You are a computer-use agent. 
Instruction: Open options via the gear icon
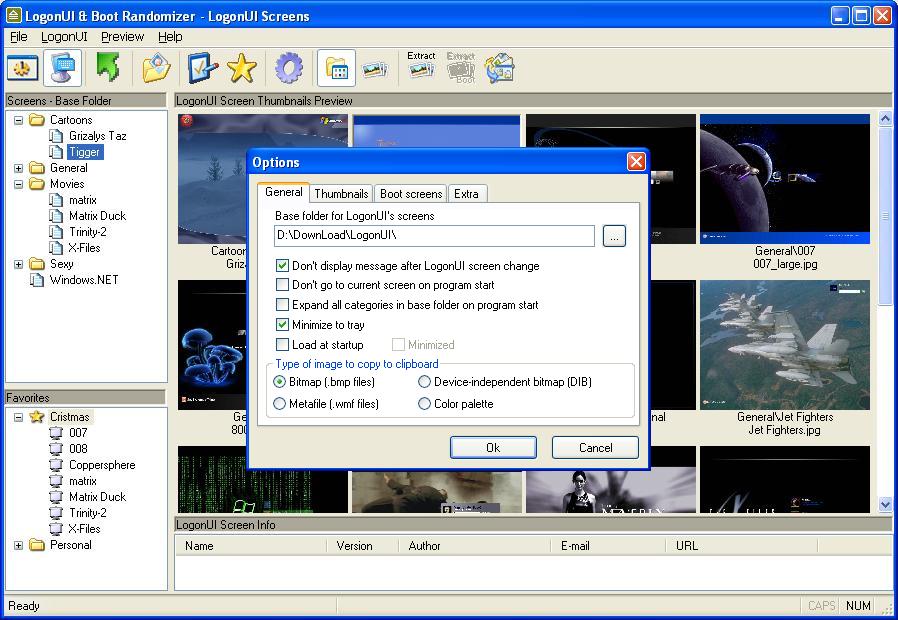[x=289, y=68]
